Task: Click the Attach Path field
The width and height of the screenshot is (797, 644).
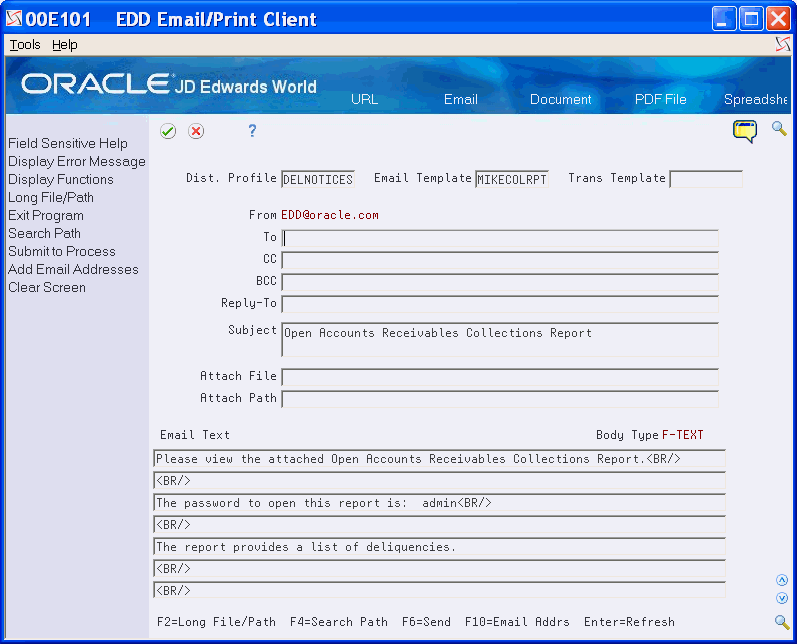Action: (x=500, y=399)
